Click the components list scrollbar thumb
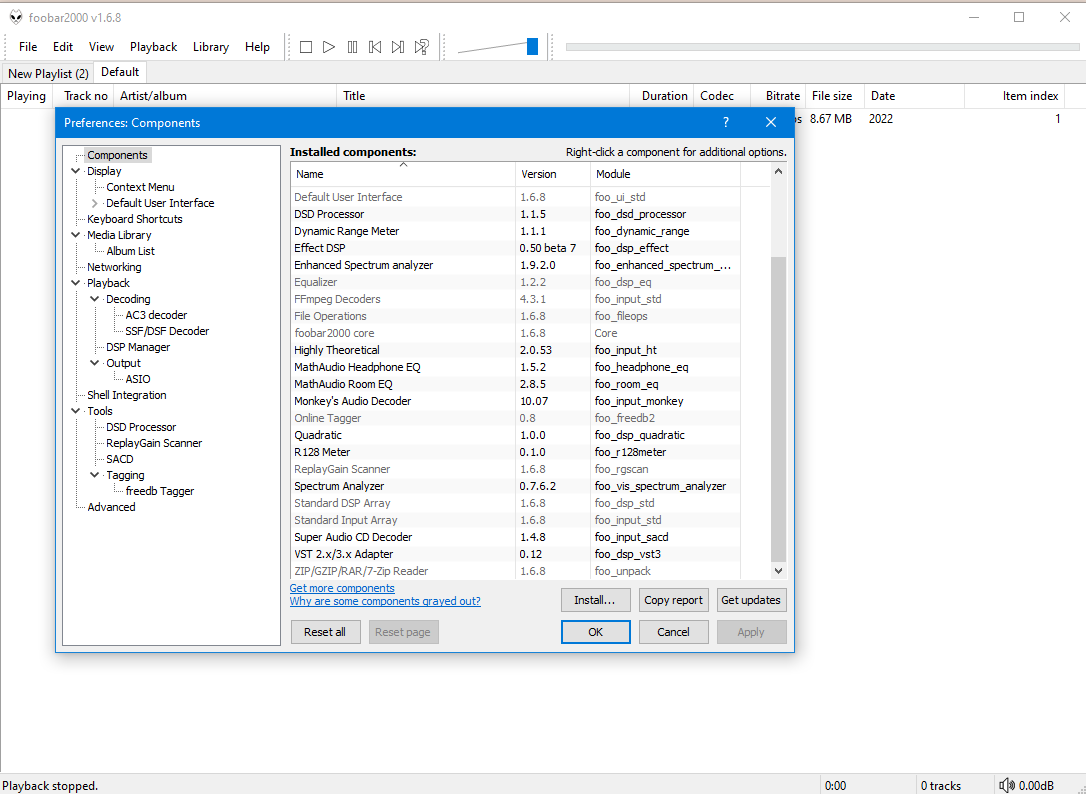 [778, 409]
